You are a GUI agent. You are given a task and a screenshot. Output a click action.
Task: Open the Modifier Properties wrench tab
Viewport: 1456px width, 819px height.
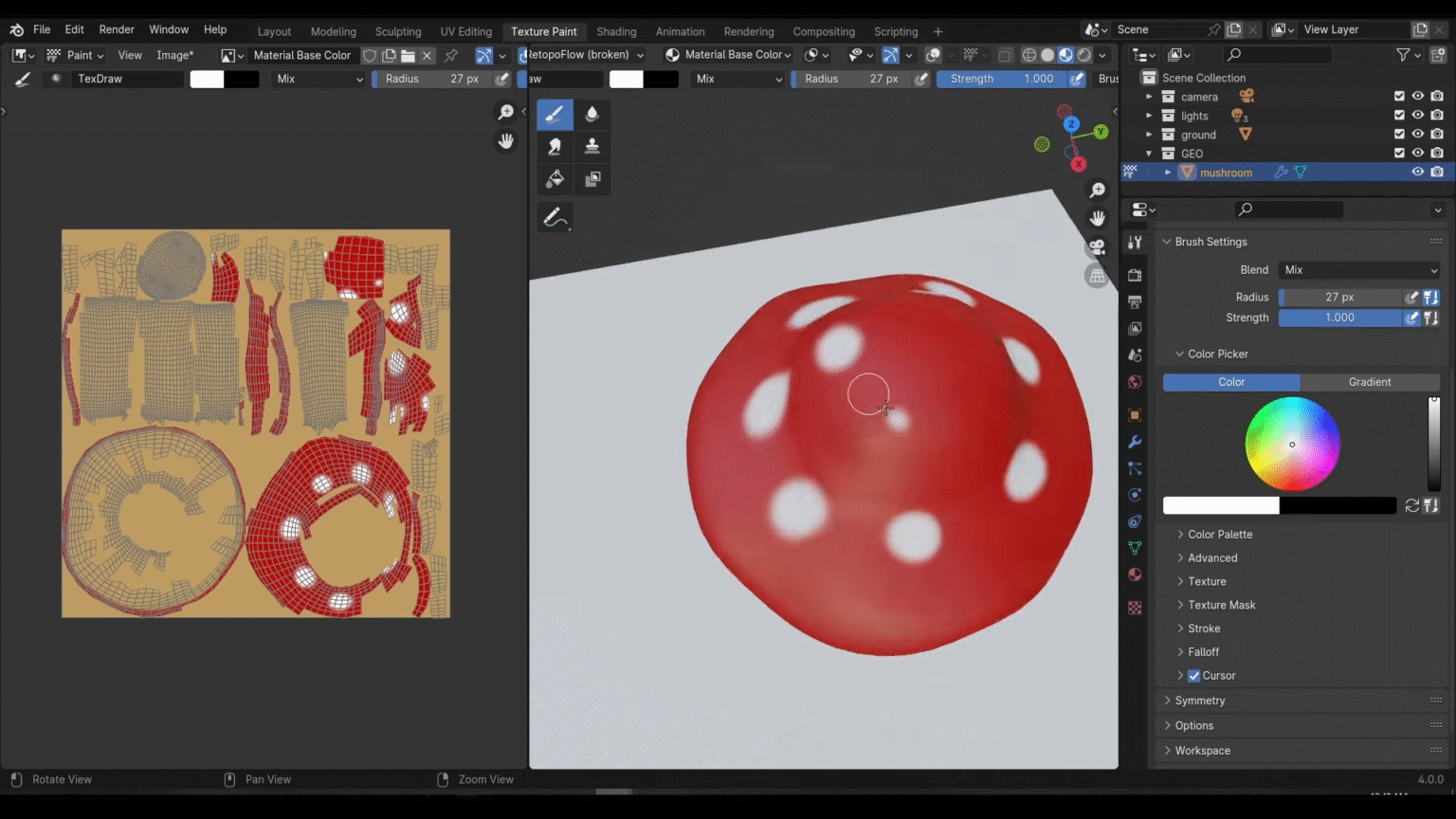pos(1134,442)
